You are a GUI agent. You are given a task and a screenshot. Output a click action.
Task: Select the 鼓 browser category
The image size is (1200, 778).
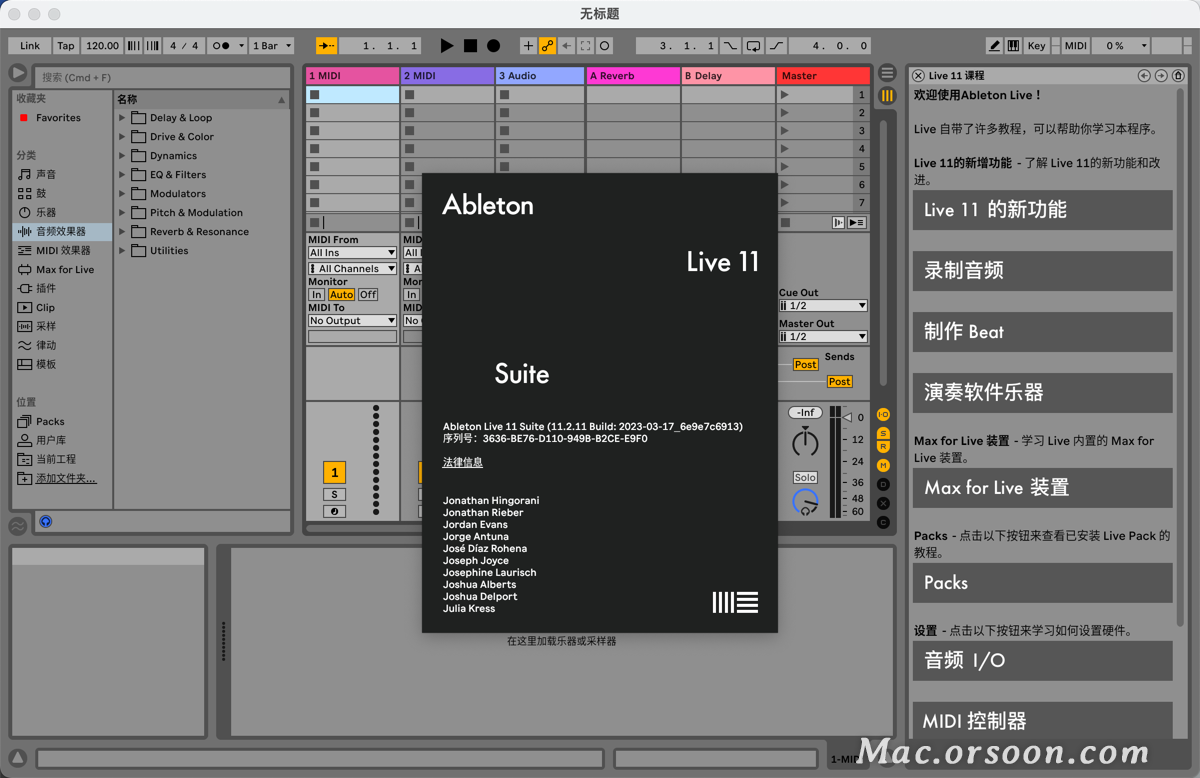click(x=41, y=193)
